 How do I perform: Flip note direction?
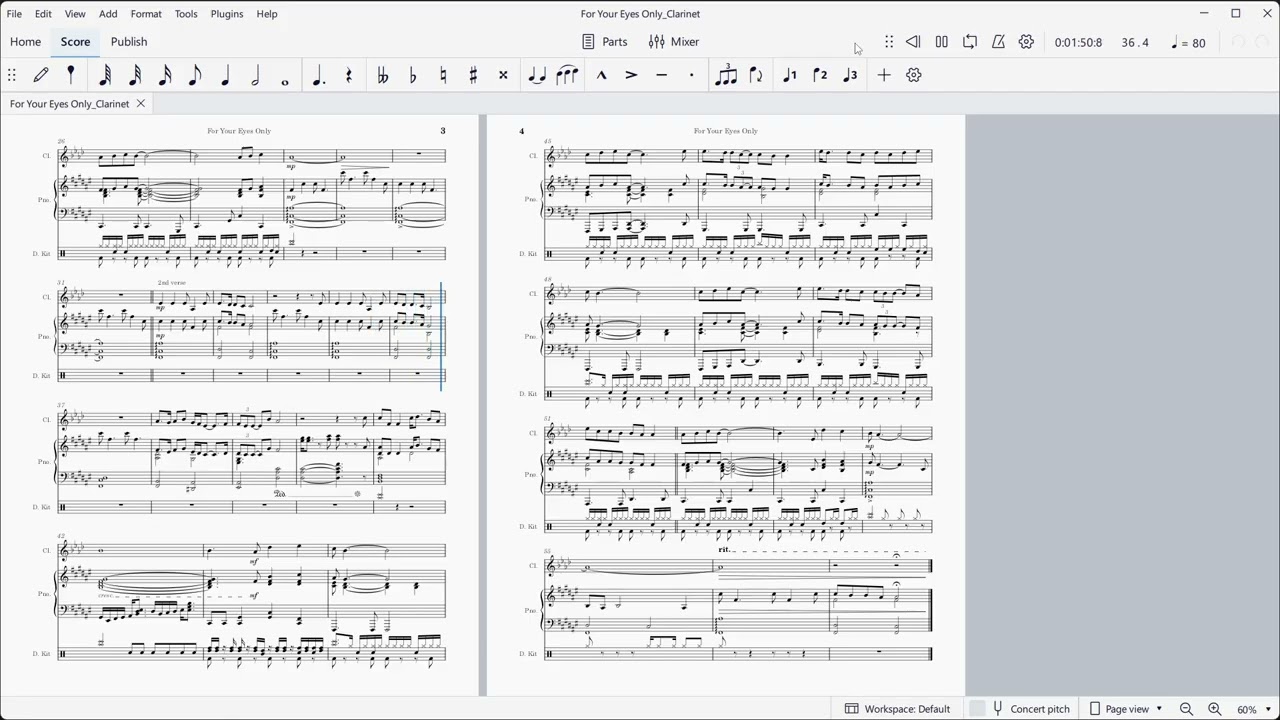(x=756, y=75)
